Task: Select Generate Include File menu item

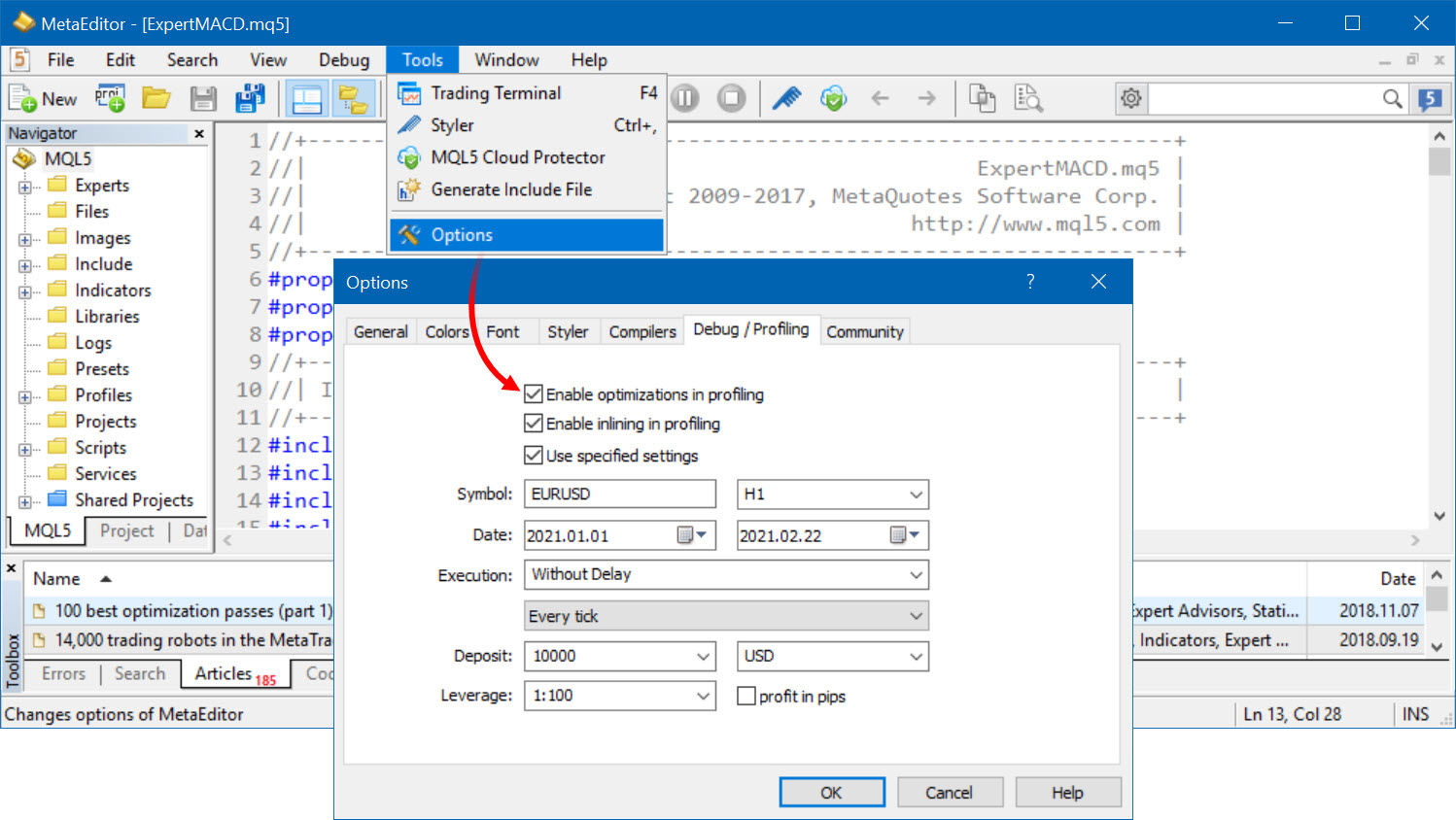Action: click(511, 189)
